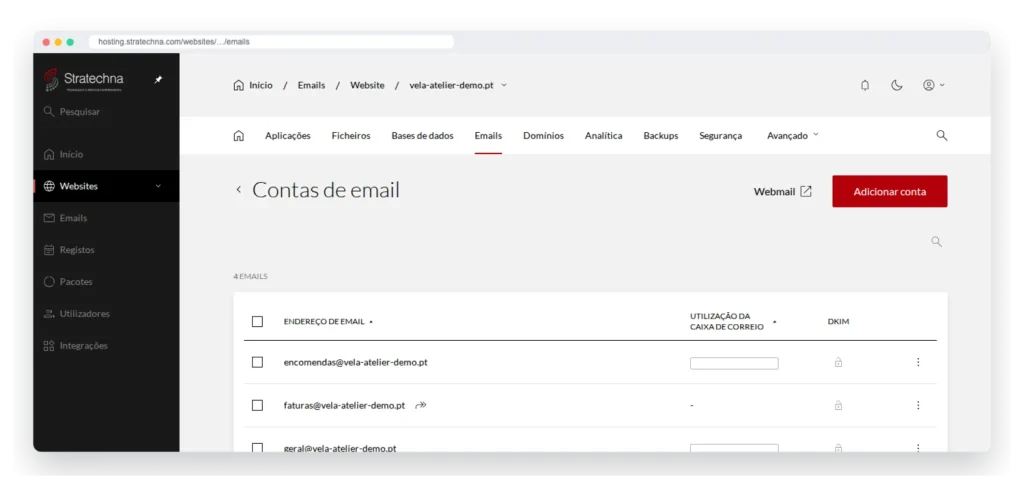
Task: Open Utilizadores in the sidebar
Action: [x=76, y=314]
